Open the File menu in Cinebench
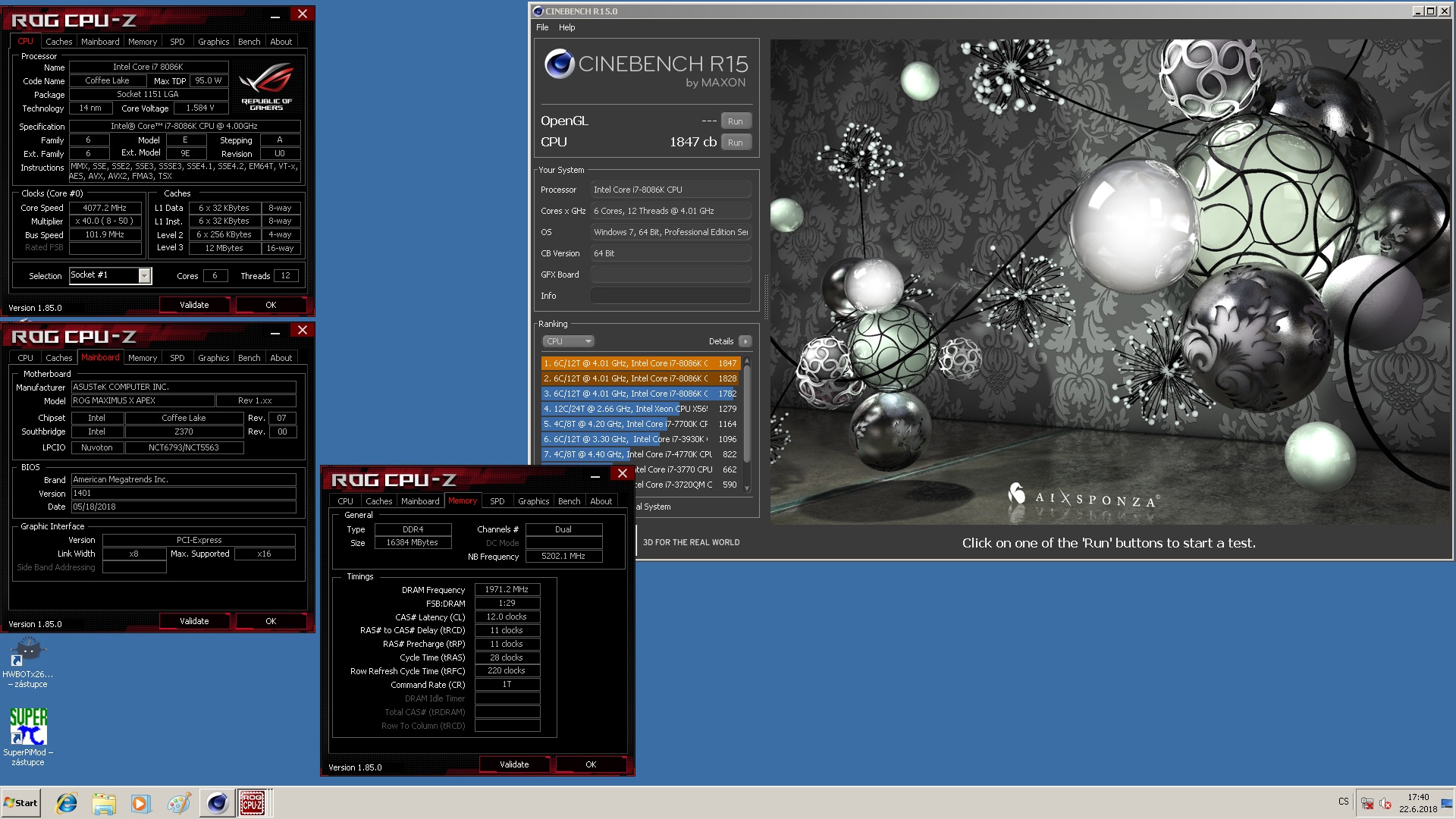 [542, 27]
